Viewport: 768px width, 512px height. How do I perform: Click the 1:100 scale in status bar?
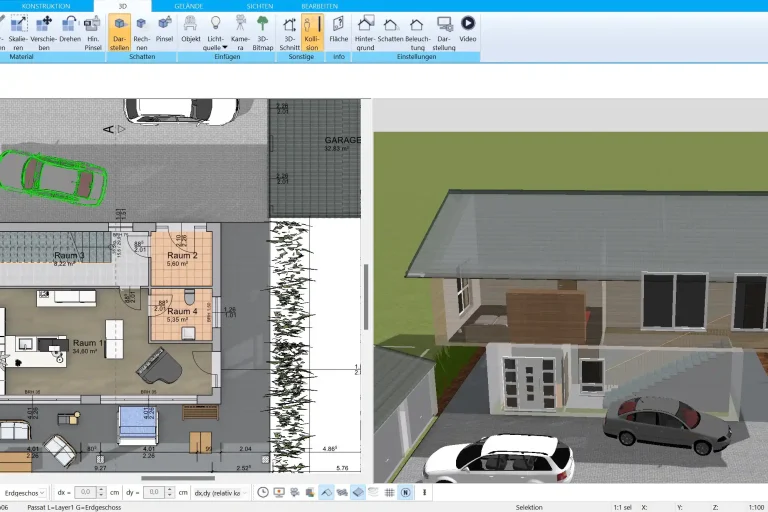click(756, 507)
